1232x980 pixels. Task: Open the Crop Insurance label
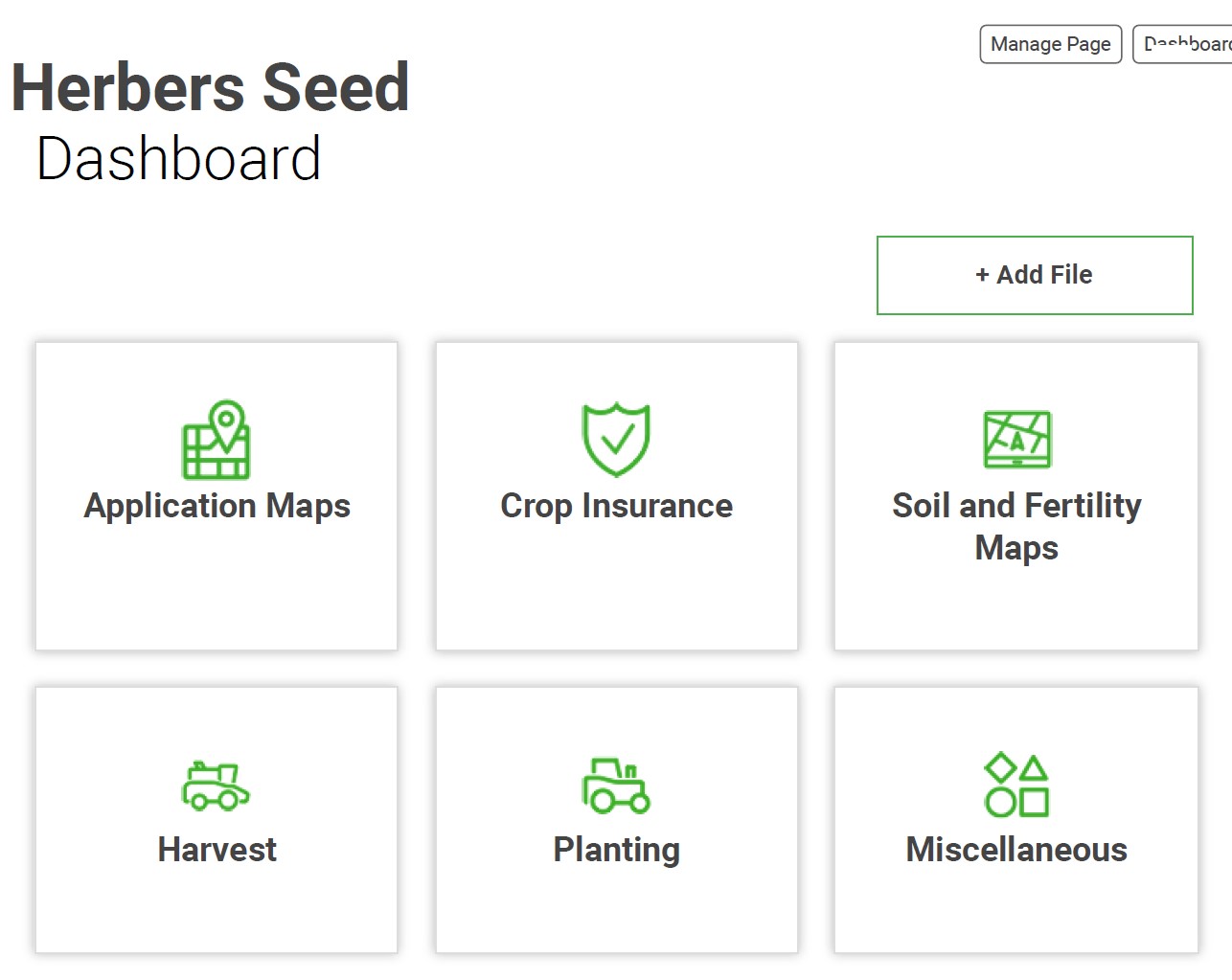tap(616, 506)
